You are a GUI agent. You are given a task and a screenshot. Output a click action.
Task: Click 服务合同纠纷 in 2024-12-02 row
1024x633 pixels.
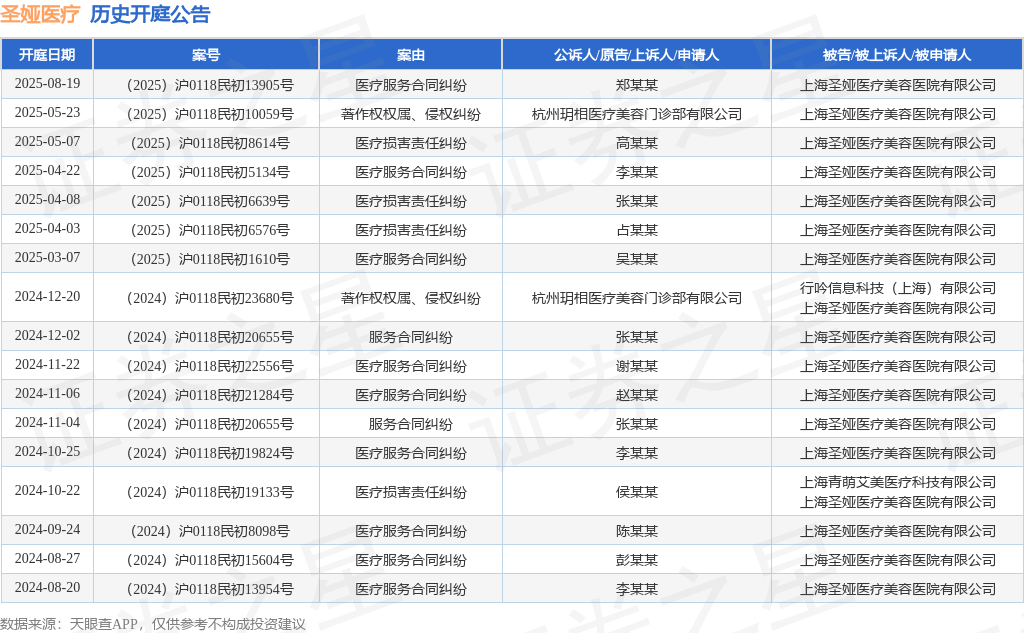tap(410, 337)
